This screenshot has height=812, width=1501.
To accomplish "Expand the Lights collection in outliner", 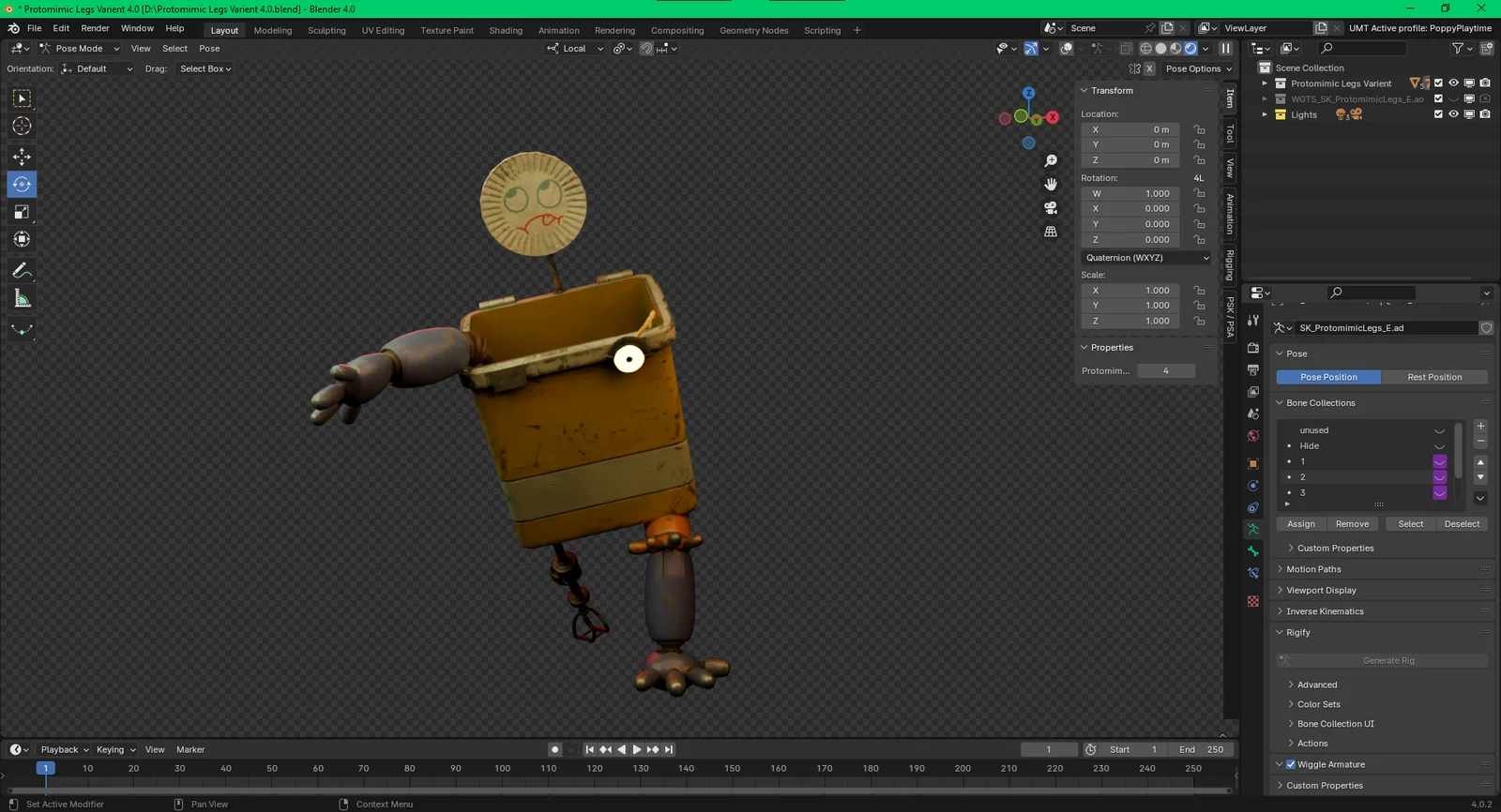I will [x=1265, y=114].
